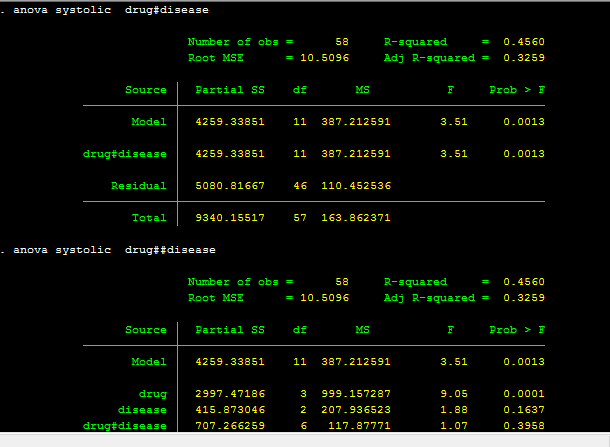The image size is (610, 447).
Task: Click interaction df value 6
Action: 303,426
